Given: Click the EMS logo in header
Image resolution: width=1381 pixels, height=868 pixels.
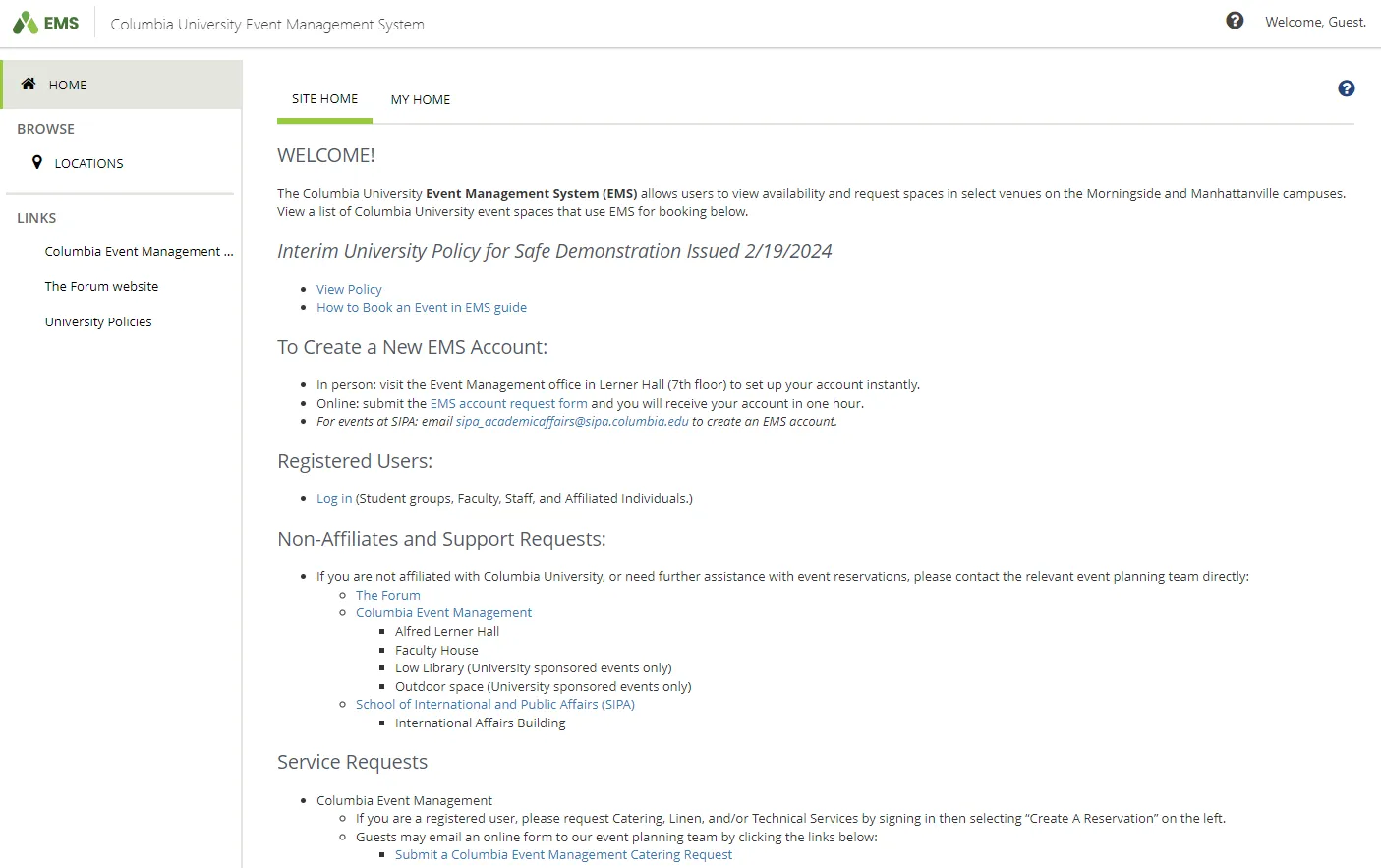Looking at the screenshot, I should (x=45, y=23).
